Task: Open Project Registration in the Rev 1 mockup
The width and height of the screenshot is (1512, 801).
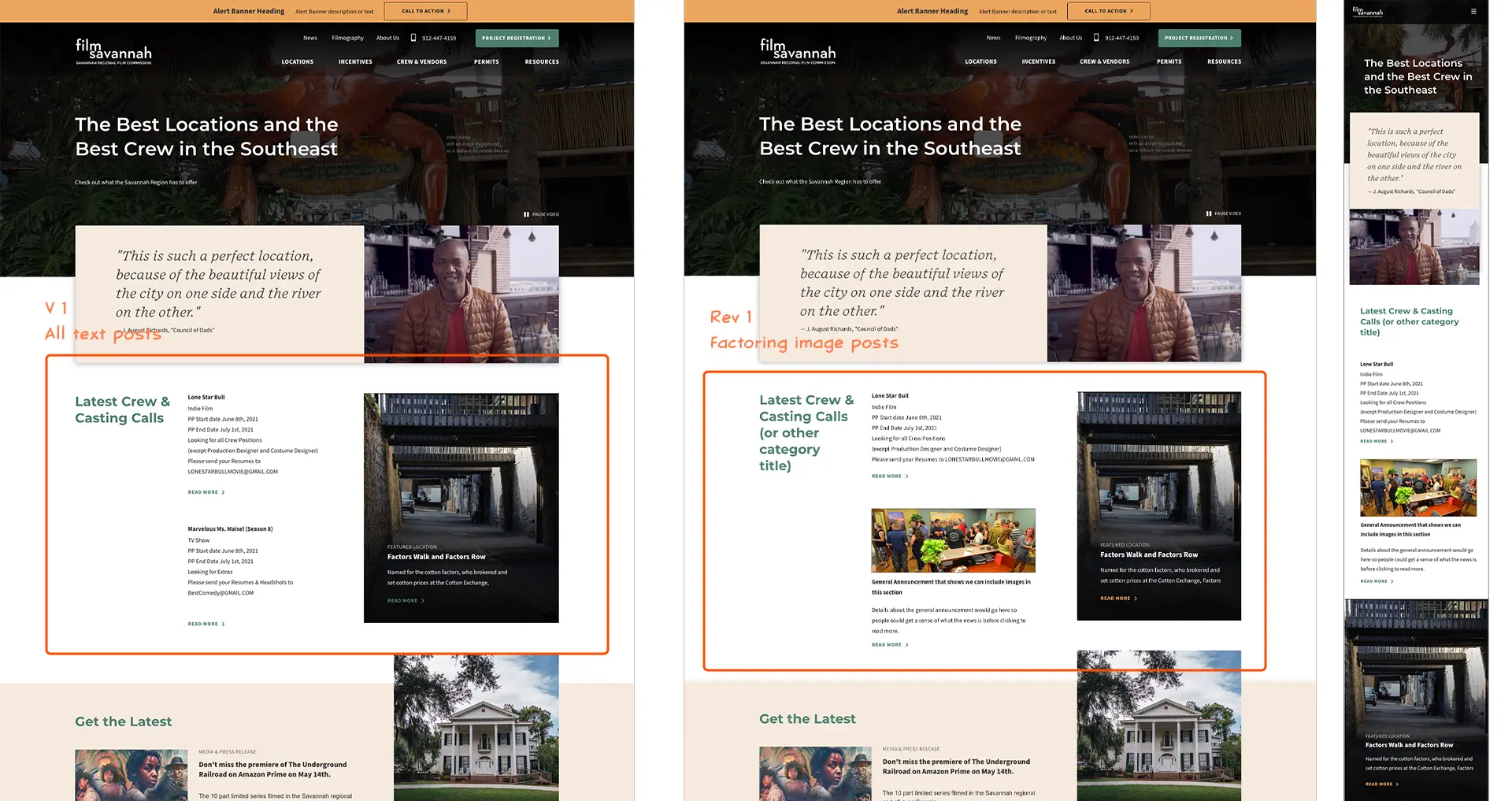Action: 1199,38
